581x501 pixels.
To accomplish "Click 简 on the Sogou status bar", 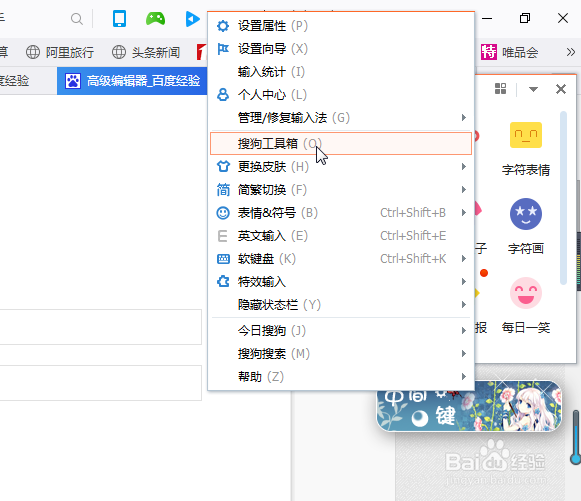I will [x=418, y=396].
